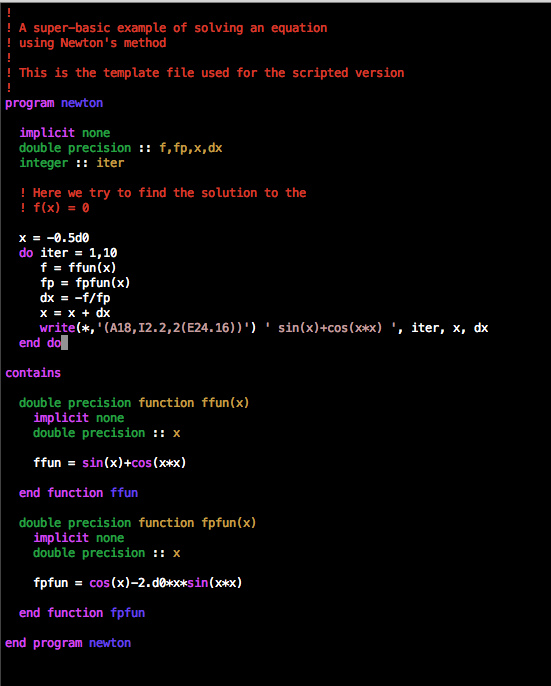This screenshot has width=551, height=686.
Task: Select the initial value '-0.5d0'
Action: point(68,238)
